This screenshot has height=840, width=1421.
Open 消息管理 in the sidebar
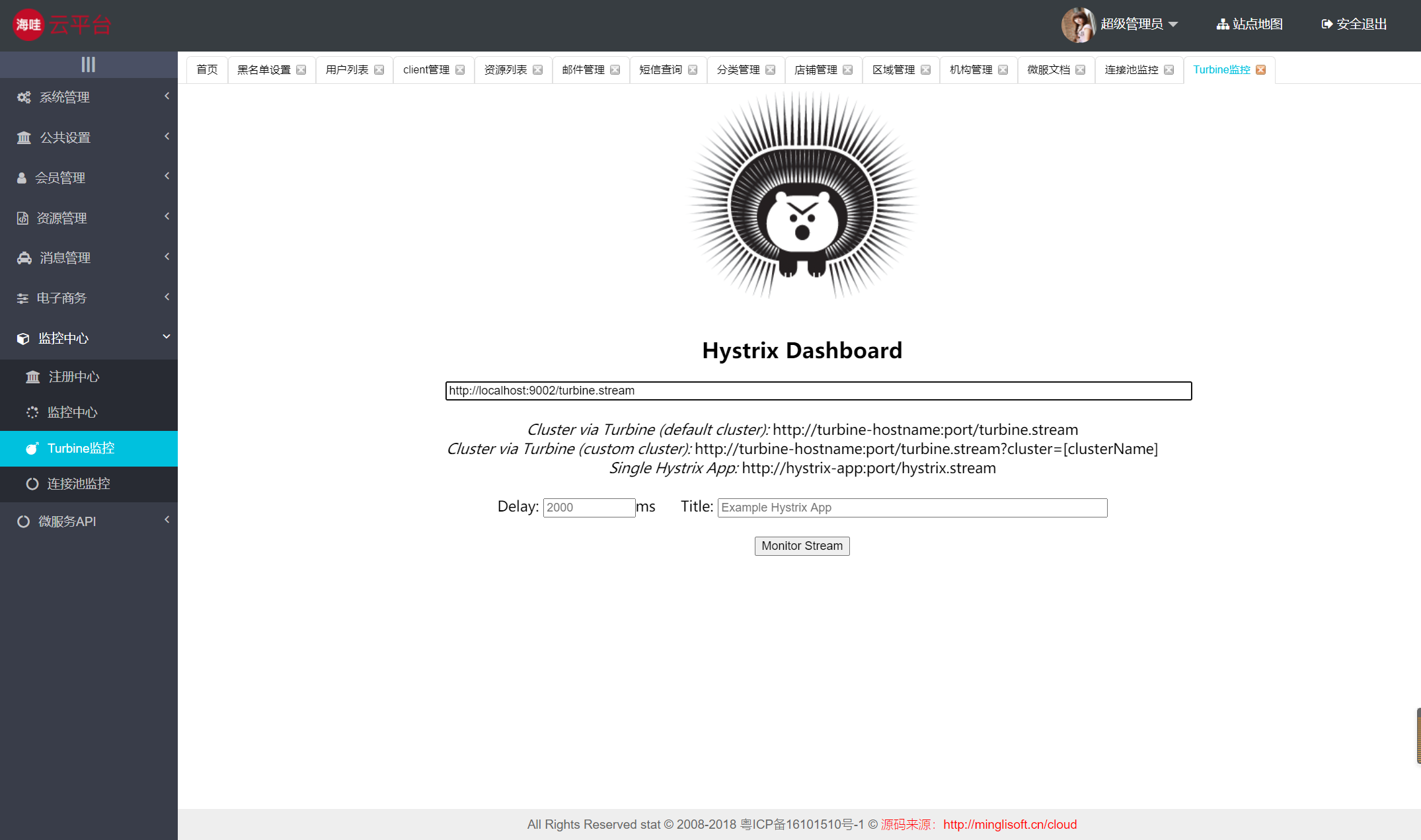[64, 258]
